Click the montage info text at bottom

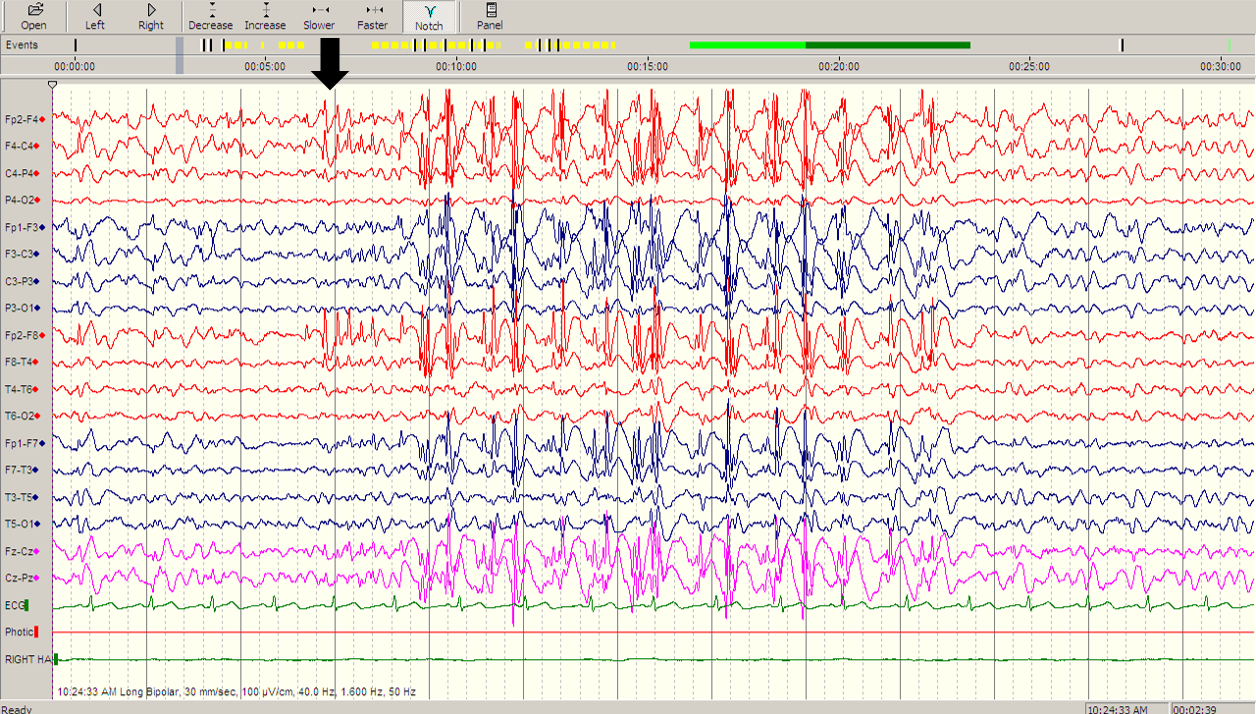point(236,691)
